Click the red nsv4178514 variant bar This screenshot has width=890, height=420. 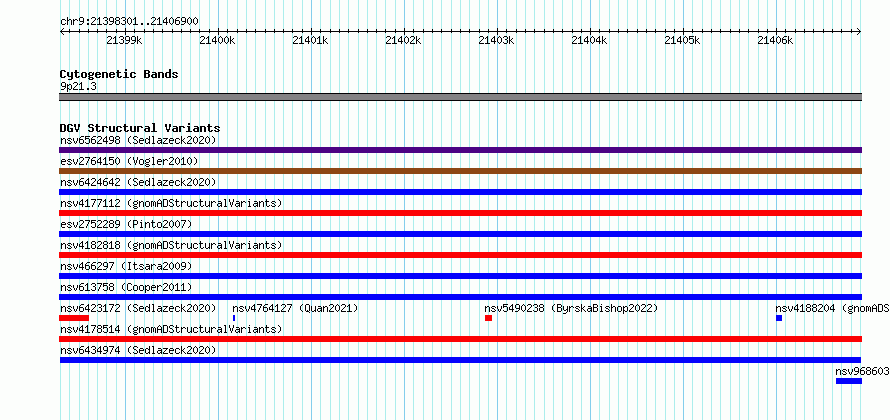pyautogui.click(x=460, y=339)
